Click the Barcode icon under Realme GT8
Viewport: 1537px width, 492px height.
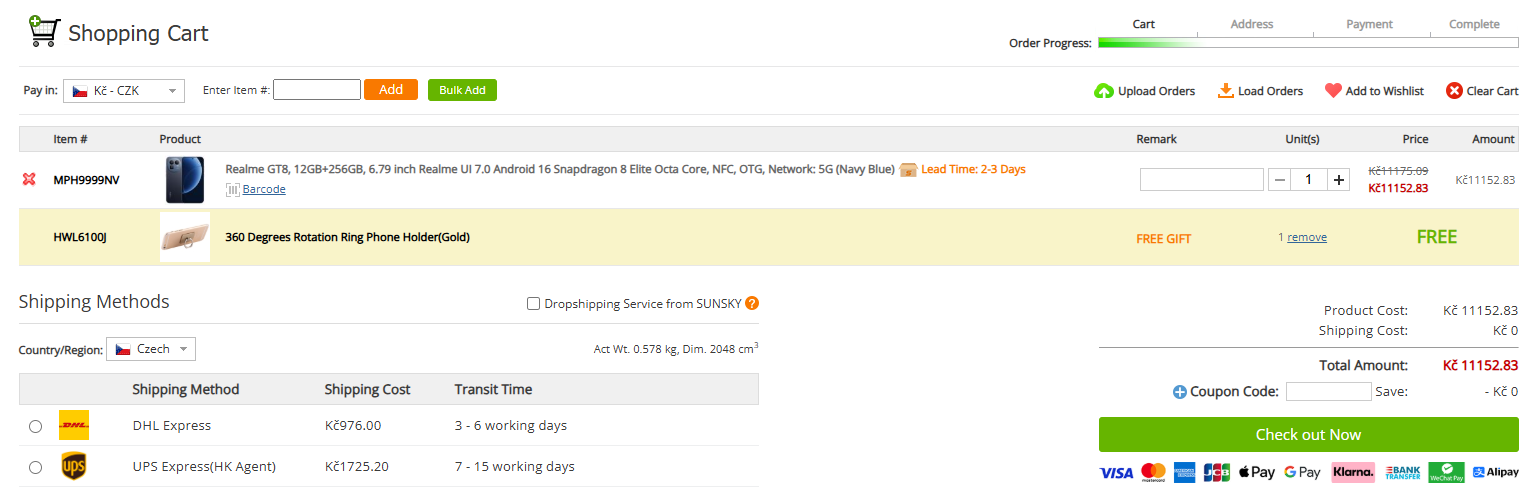(x=232, y=189)
